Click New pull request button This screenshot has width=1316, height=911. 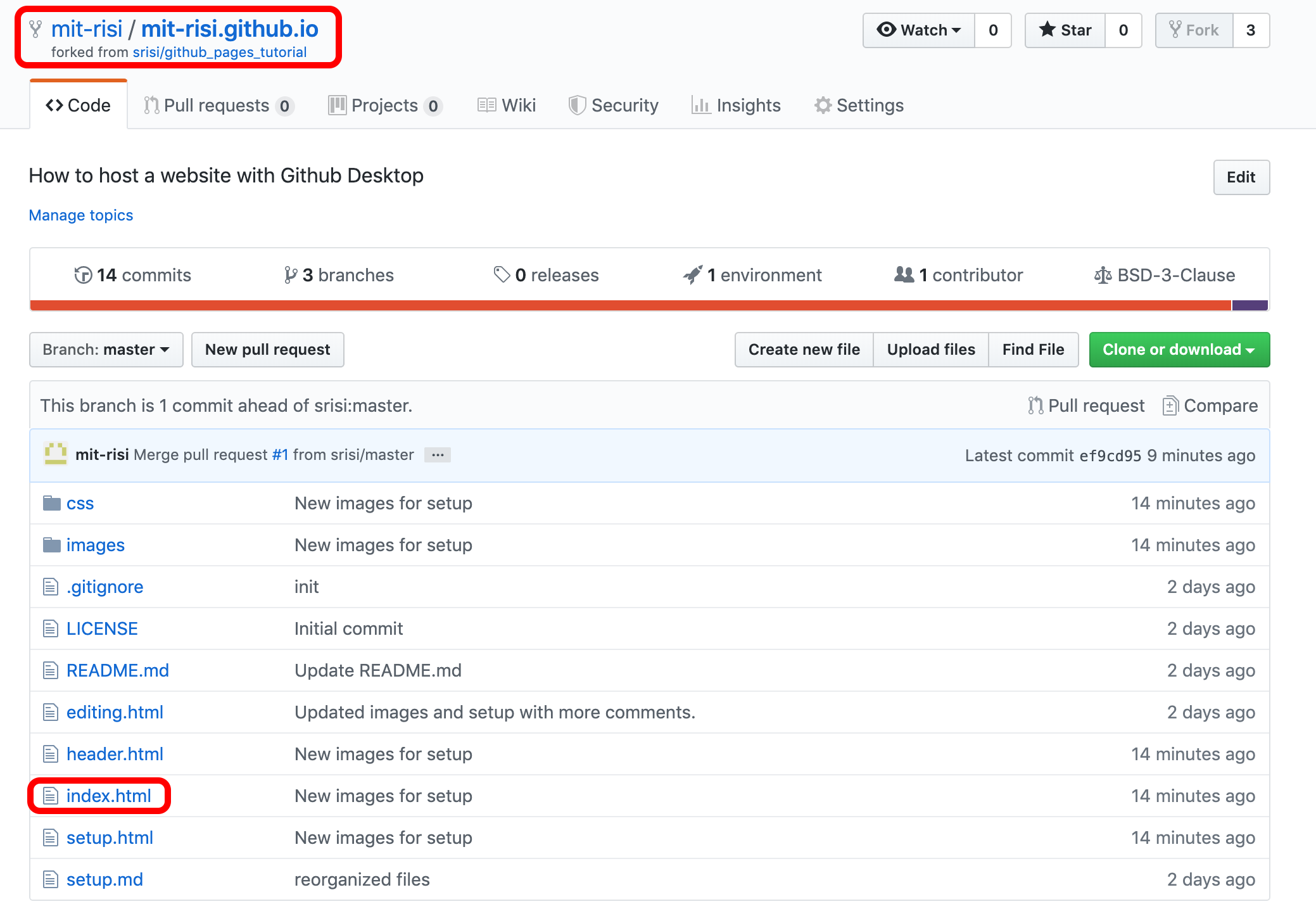tap(268, 350)
